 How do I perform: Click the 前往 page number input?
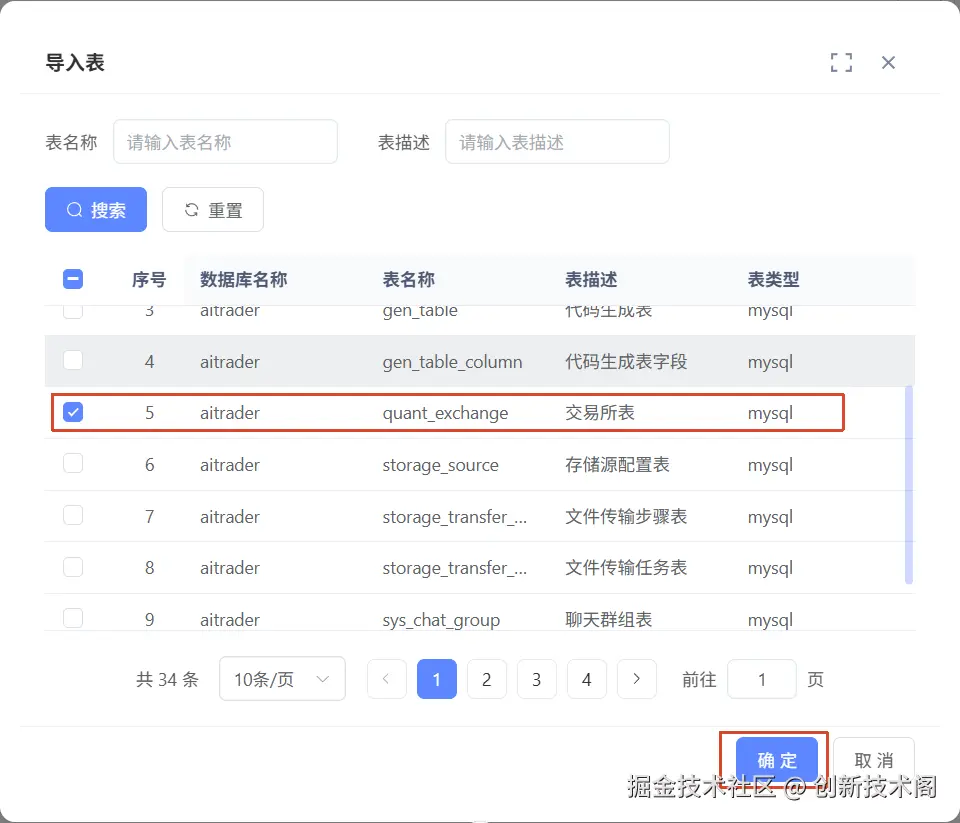[762, 679]
